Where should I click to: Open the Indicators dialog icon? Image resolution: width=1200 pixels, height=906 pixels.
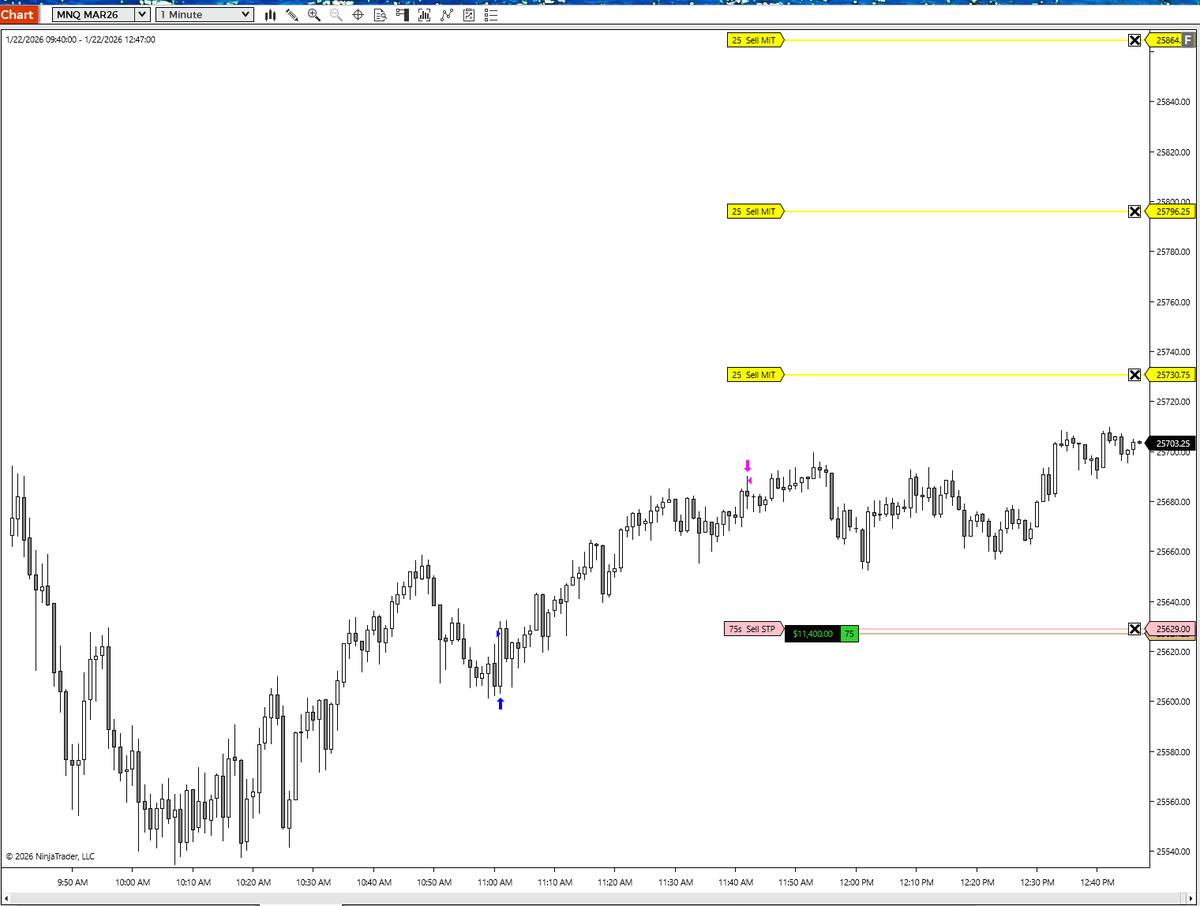pos(446,15)
